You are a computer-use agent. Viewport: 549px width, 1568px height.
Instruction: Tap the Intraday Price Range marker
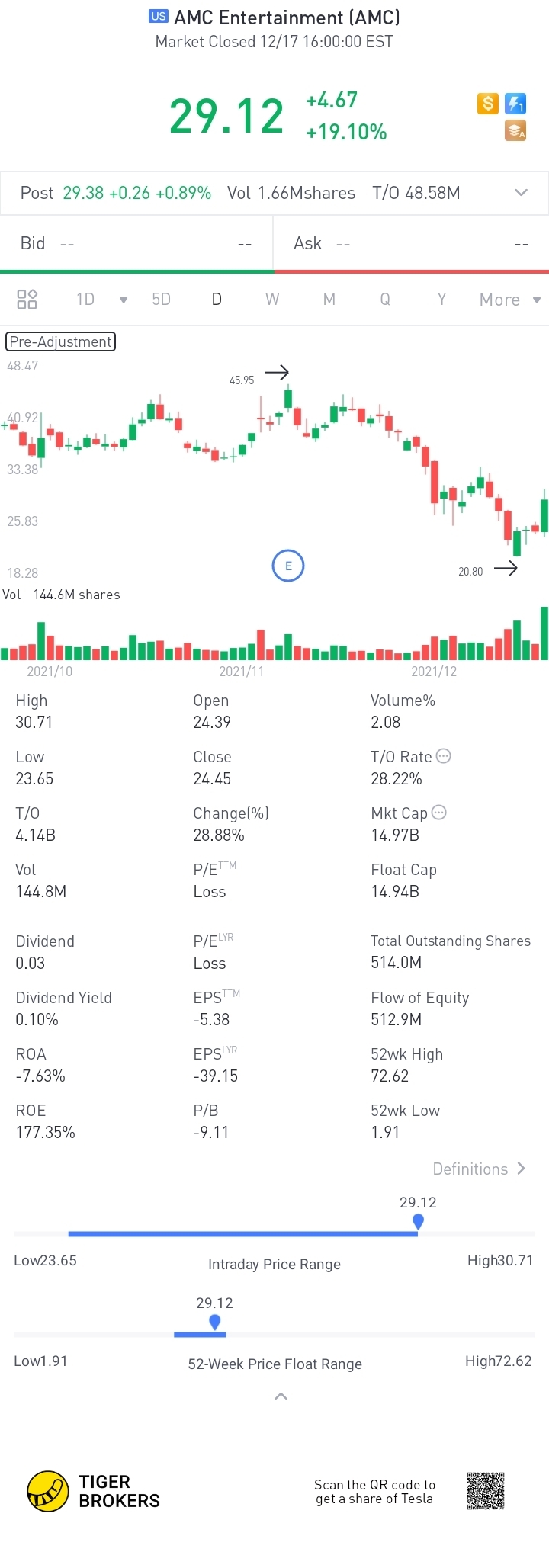pos(418,1221)
